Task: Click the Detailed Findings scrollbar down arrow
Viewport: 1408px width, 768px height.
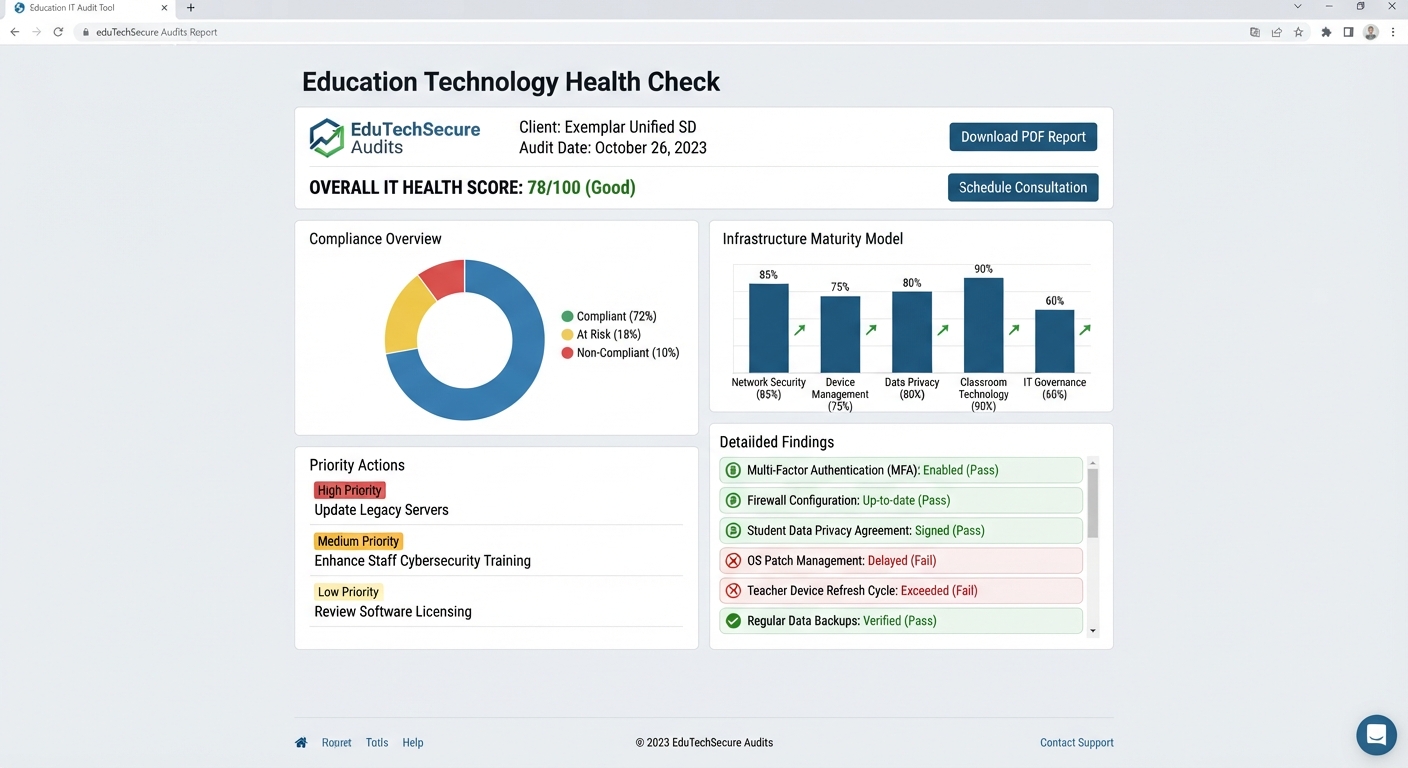Action: [1093, 631]
